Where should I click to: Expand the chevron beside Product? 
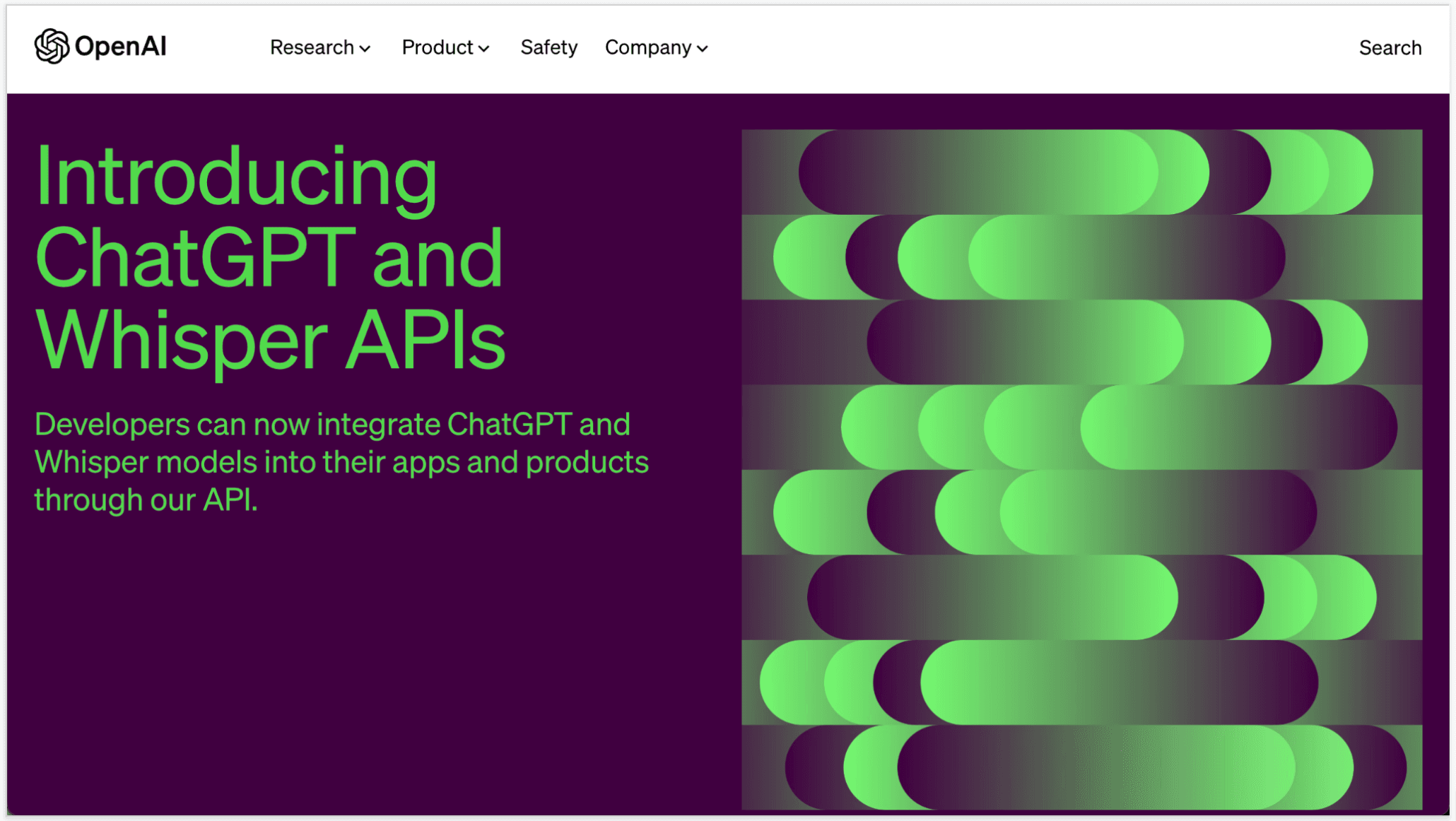[484, 49]
